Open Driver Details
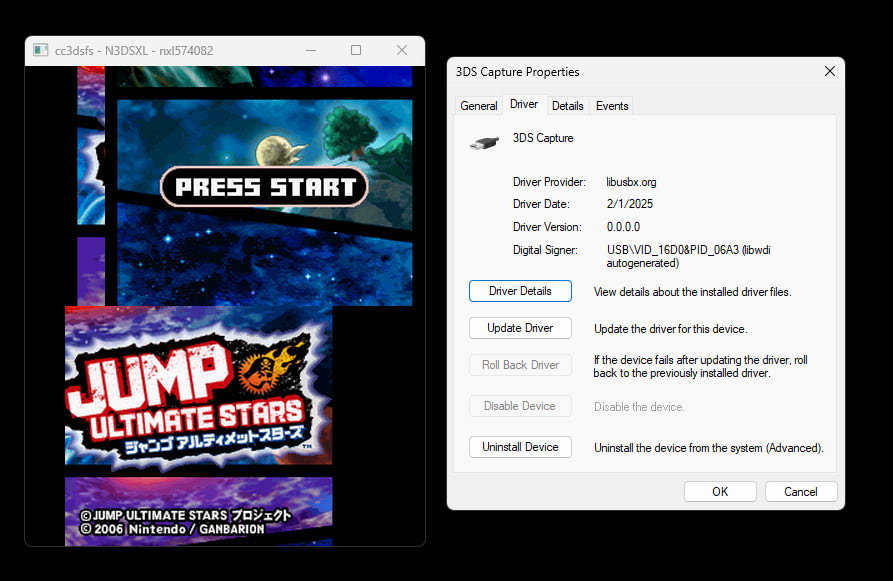 tap(520, 291)
